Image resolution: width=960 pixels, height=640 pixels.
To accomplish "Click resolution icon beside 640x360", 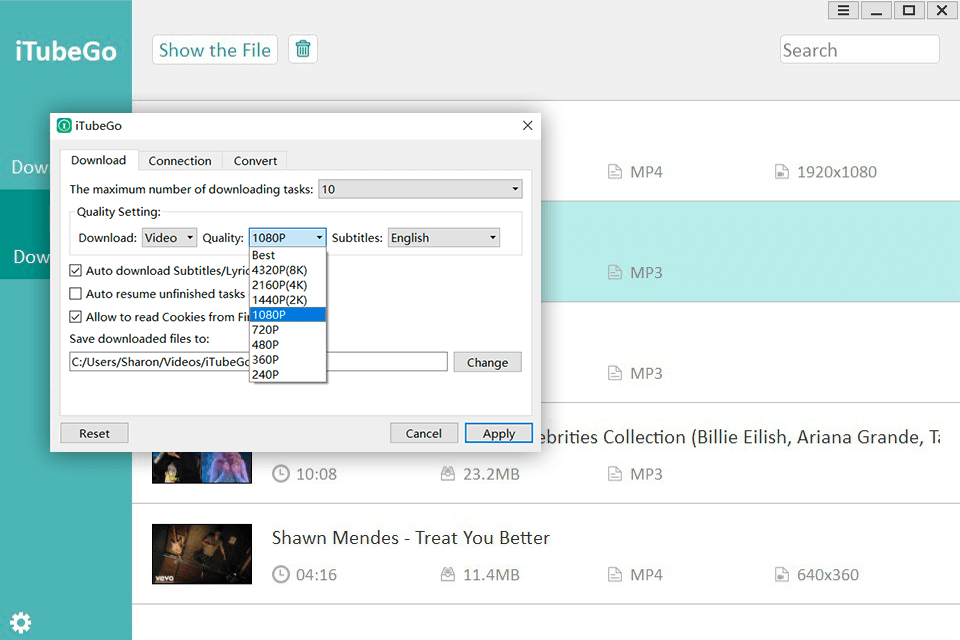I will [782, 575].
